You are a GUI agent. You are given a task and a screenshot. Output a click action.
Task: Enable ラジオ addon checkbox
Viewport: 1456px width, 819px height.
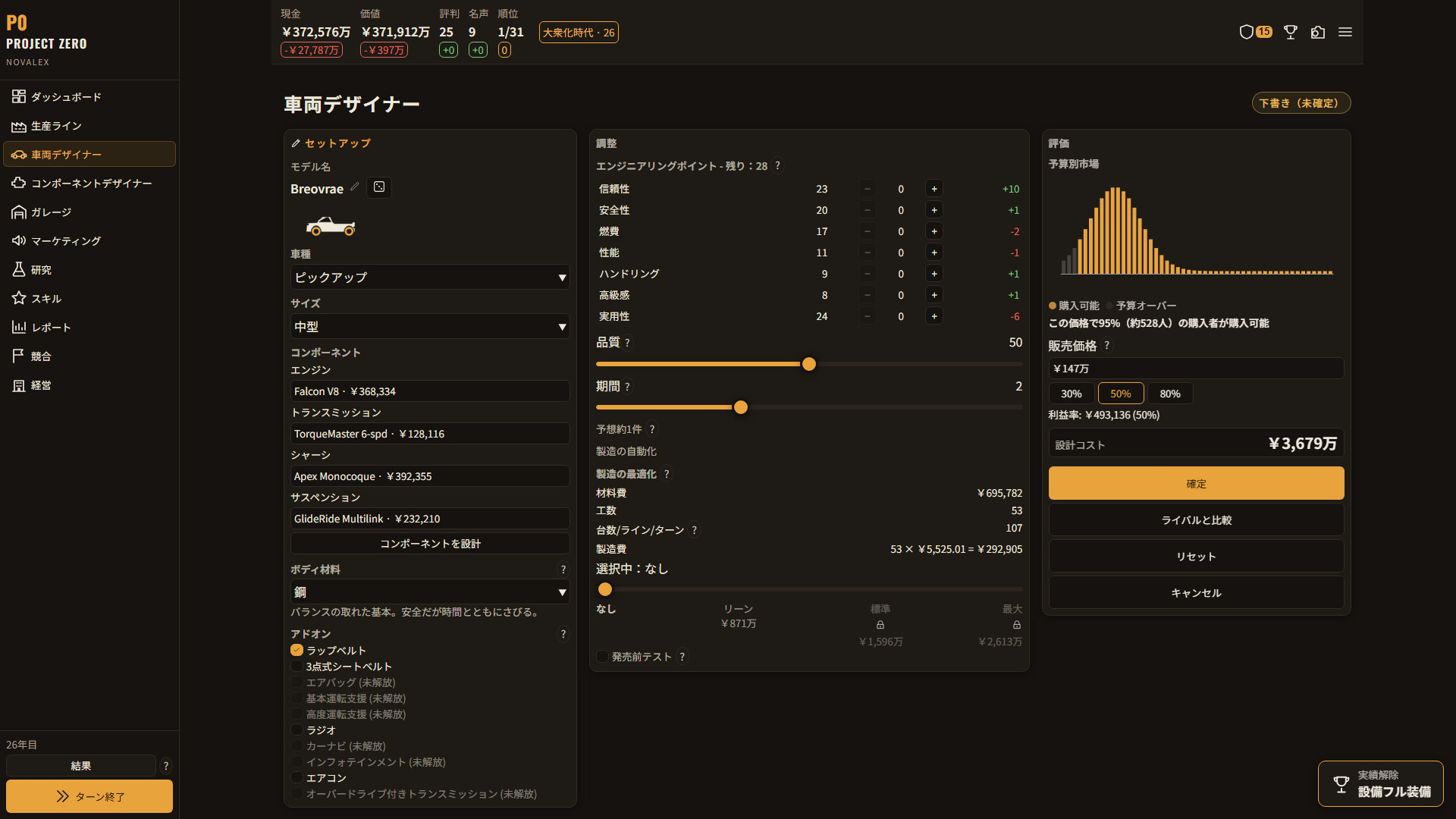pyautogui.click(x=297, y=730)
